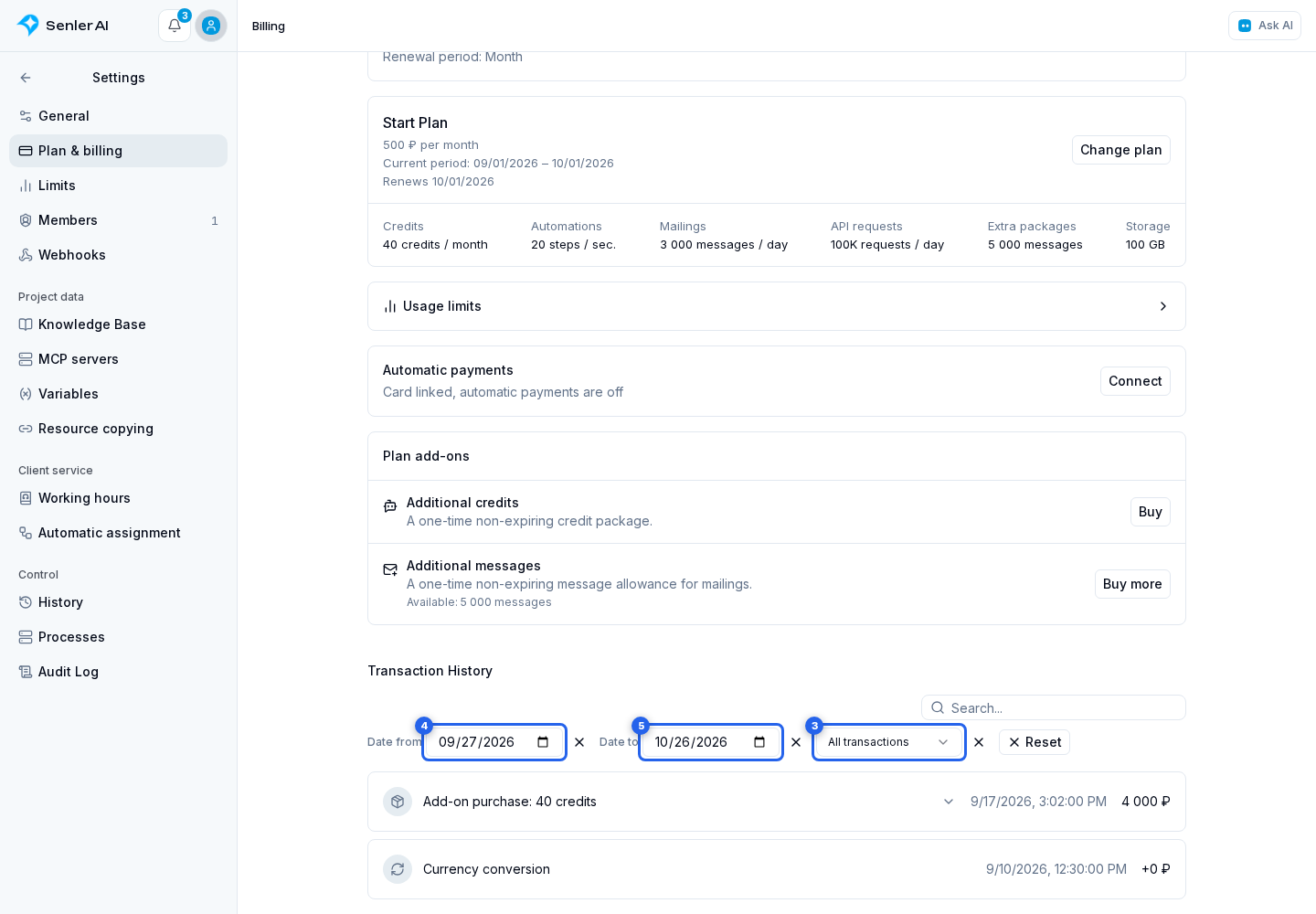Click the '3 000 messages / day' value
Viewport: 1316px width, 914px height.
tap(724, 245)
